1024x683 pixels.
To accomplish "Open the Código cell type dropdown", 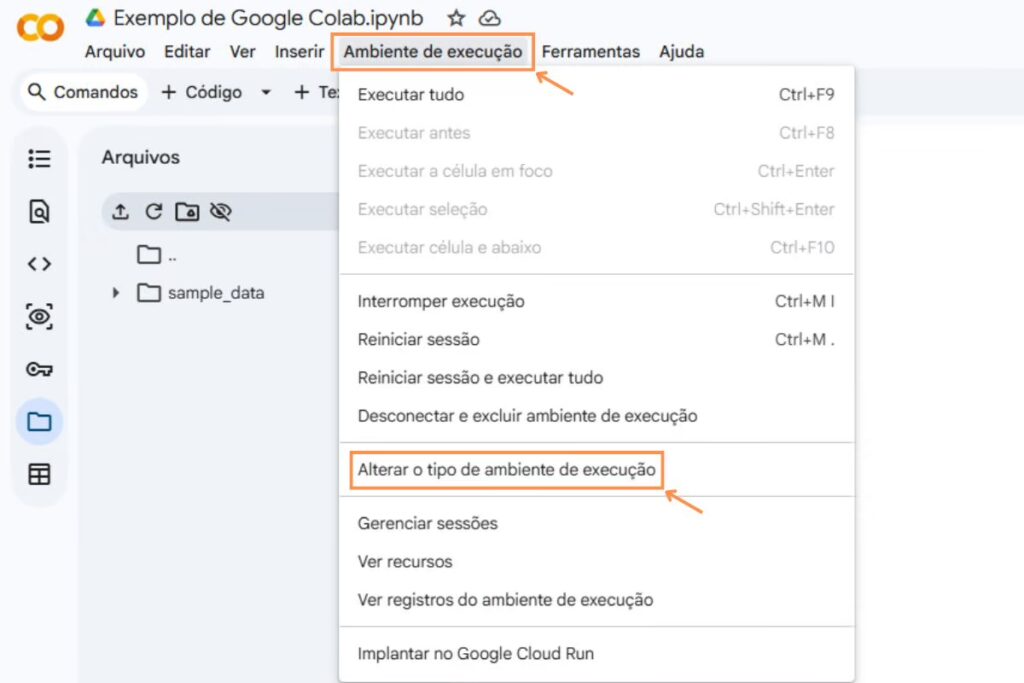I will tap(264, 92).
